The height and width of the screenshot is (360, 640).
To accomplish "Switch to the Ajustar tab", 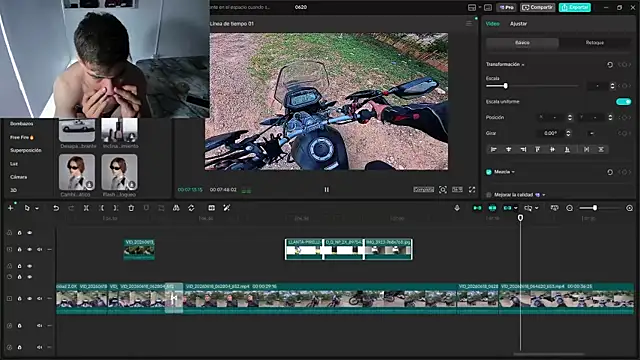I will click(x=518, y=24).
